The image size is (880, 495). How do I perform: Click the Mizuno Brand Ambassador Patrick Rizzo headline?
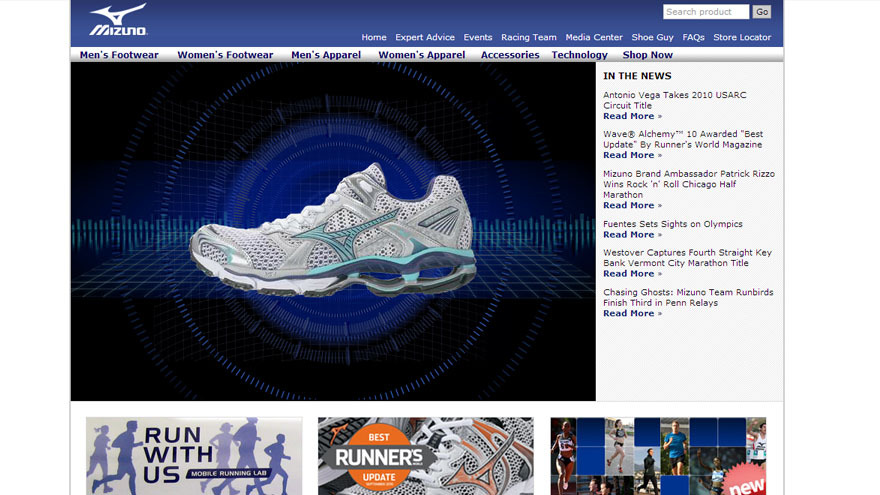(689, 184)
